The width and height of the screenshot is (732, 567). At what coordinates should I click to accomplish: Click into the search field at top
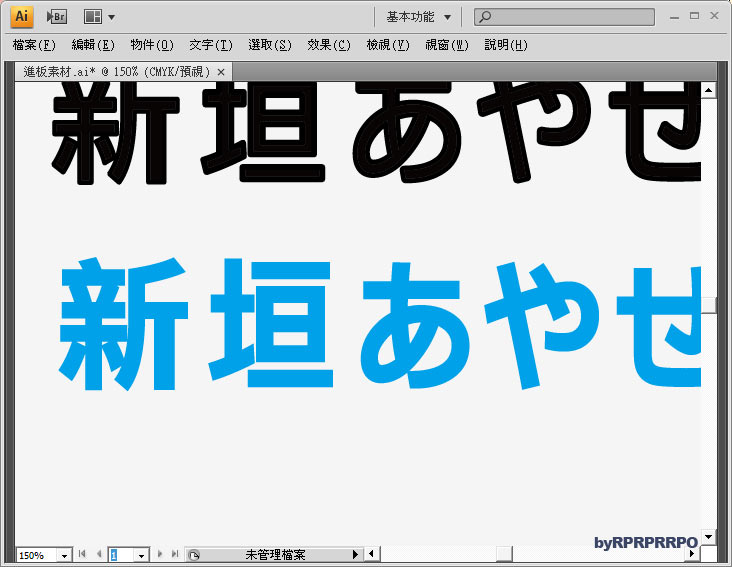564,17
